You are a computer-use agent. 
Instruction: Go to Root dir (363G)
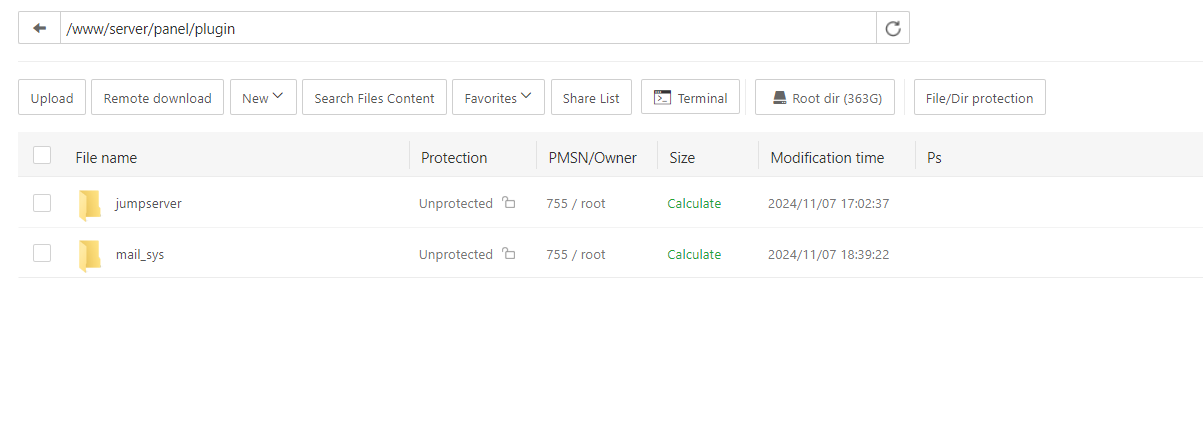(825, 98)
